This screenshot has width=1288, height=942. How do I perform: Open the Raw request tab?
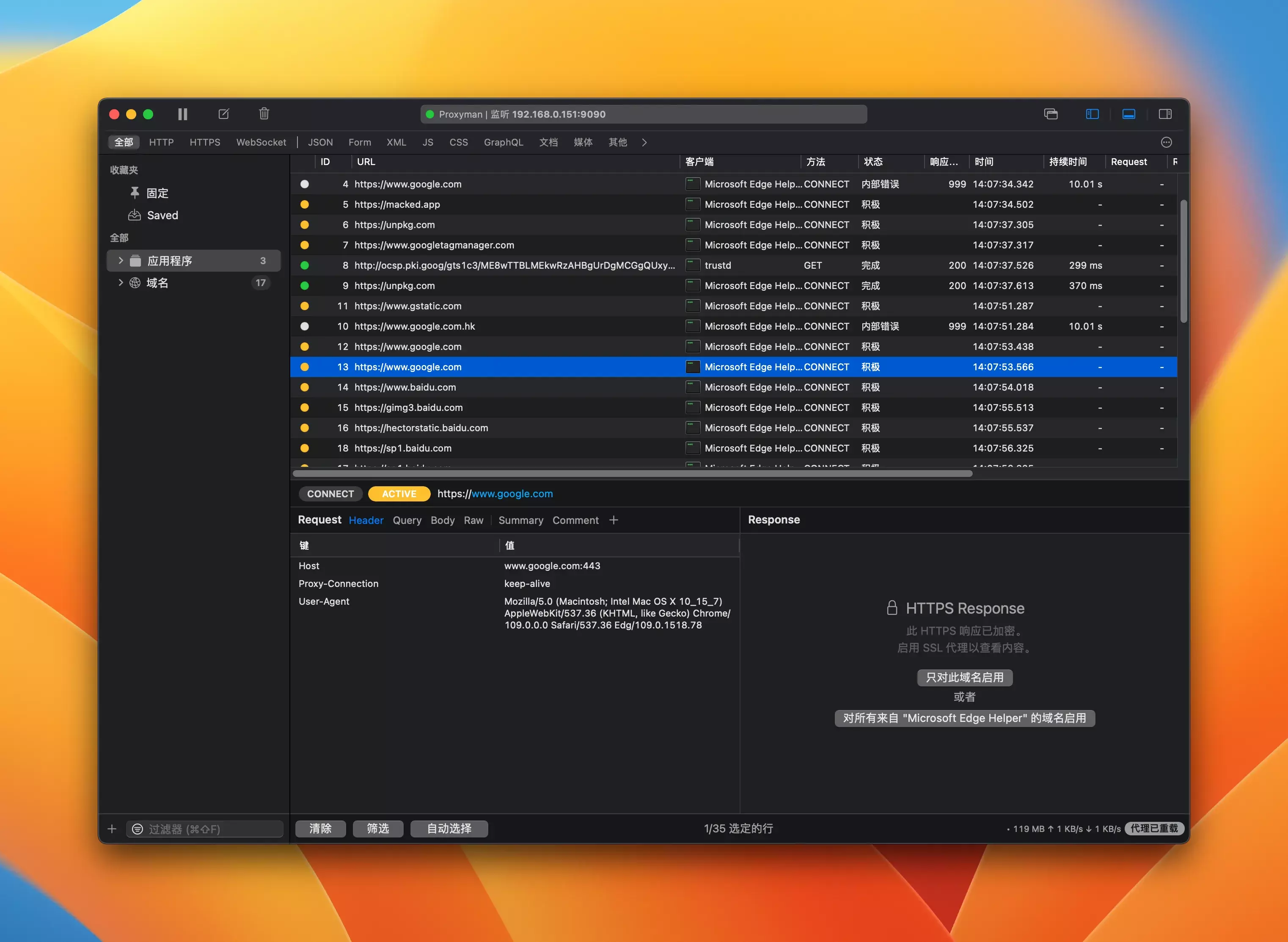[x=473, y=521]
